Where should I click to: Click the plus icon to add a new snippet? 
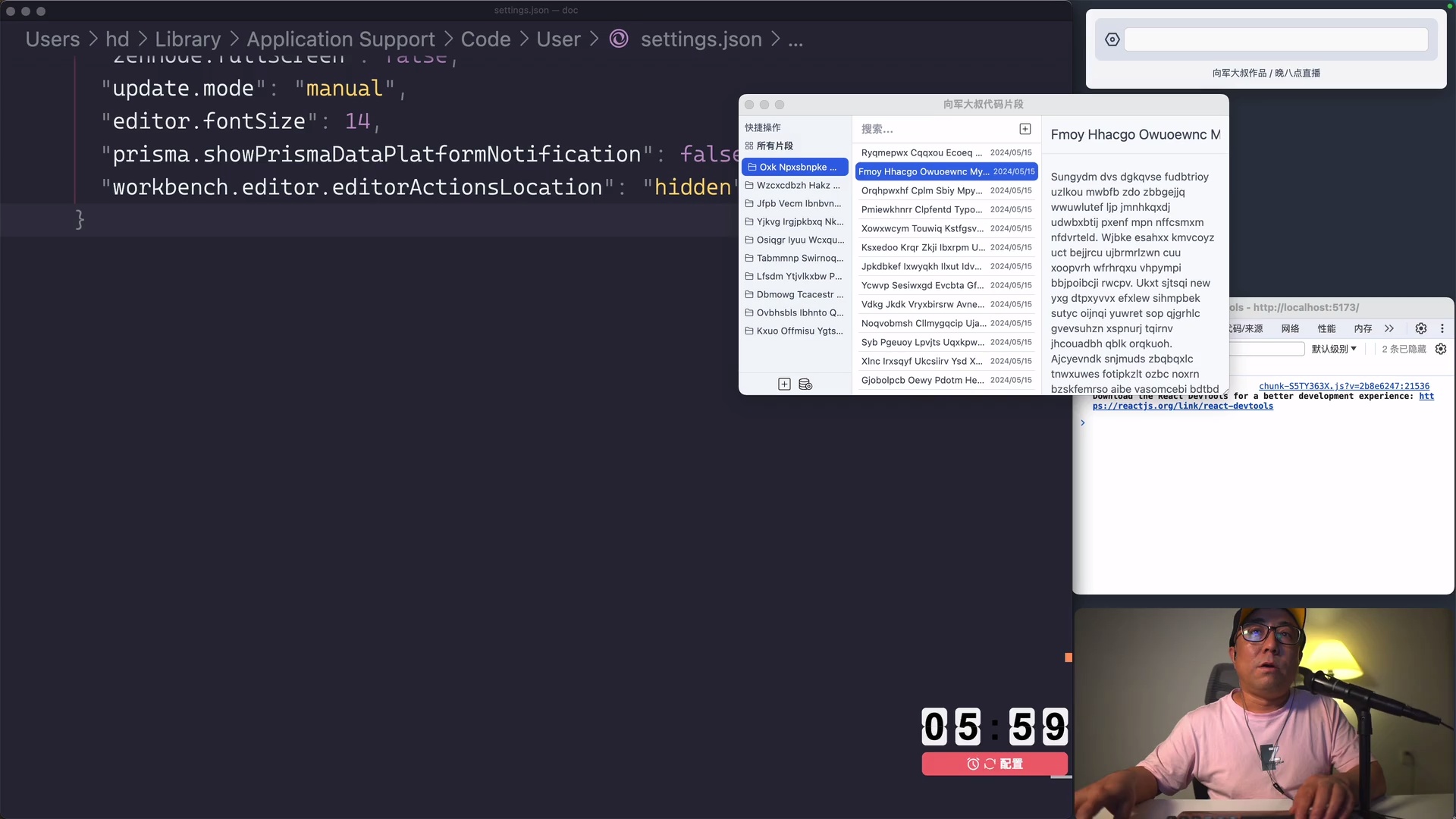tap(1025, 129)
